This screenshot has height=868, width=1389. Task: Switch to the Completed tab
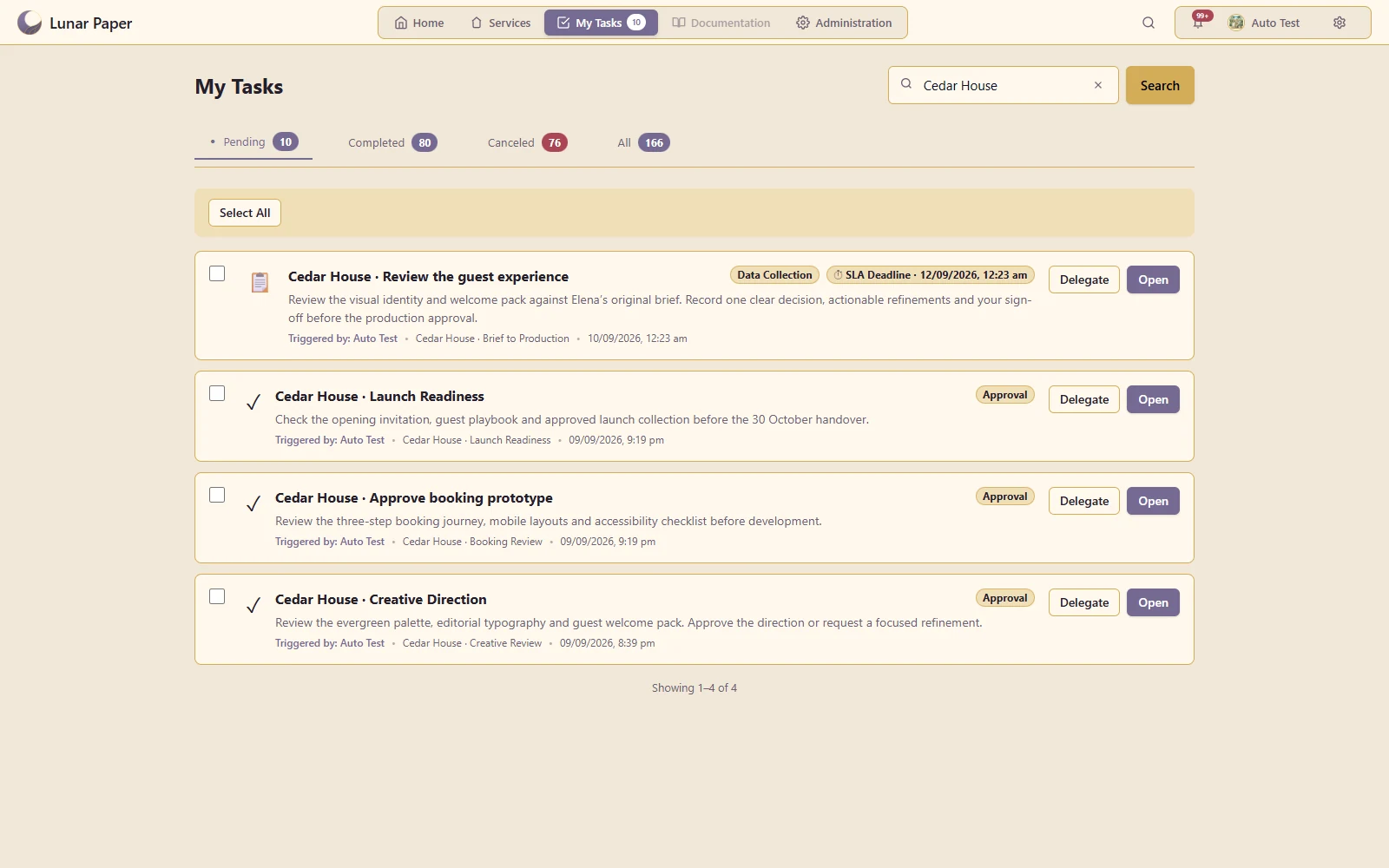click(x=392, y=142)
